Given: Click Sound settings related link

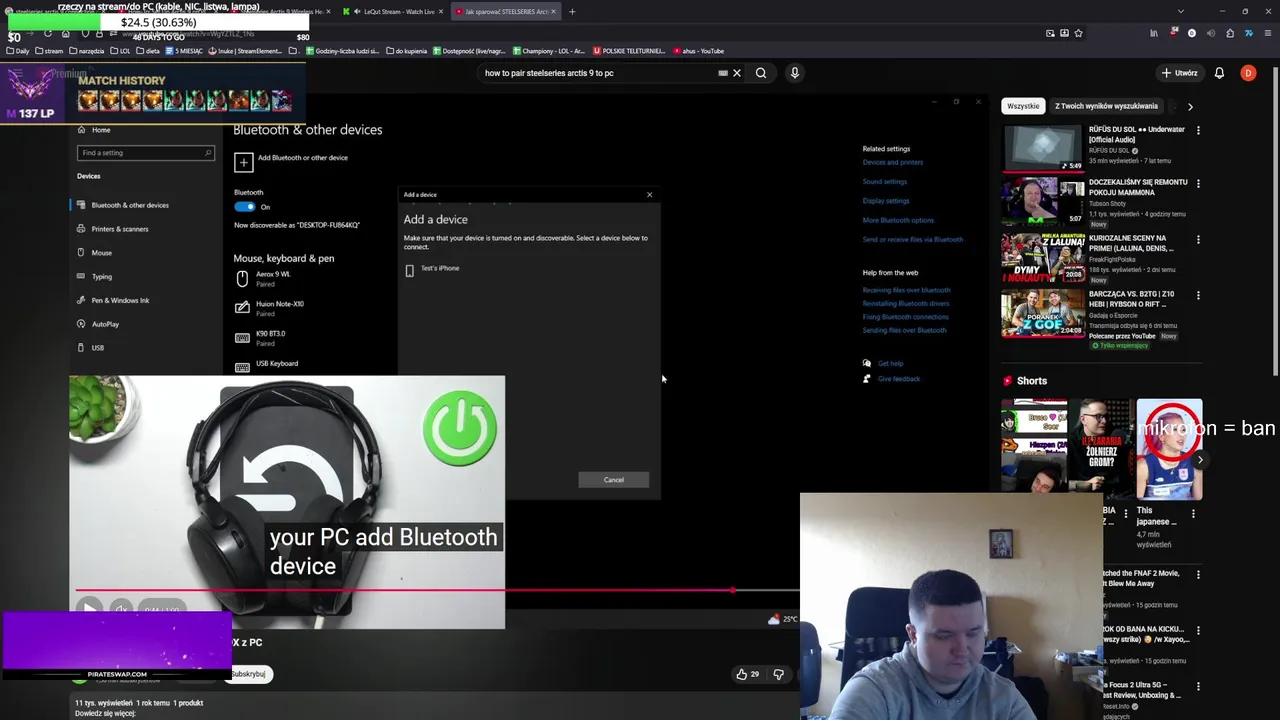Looking at the screenshot, I should tap(885, 182).
